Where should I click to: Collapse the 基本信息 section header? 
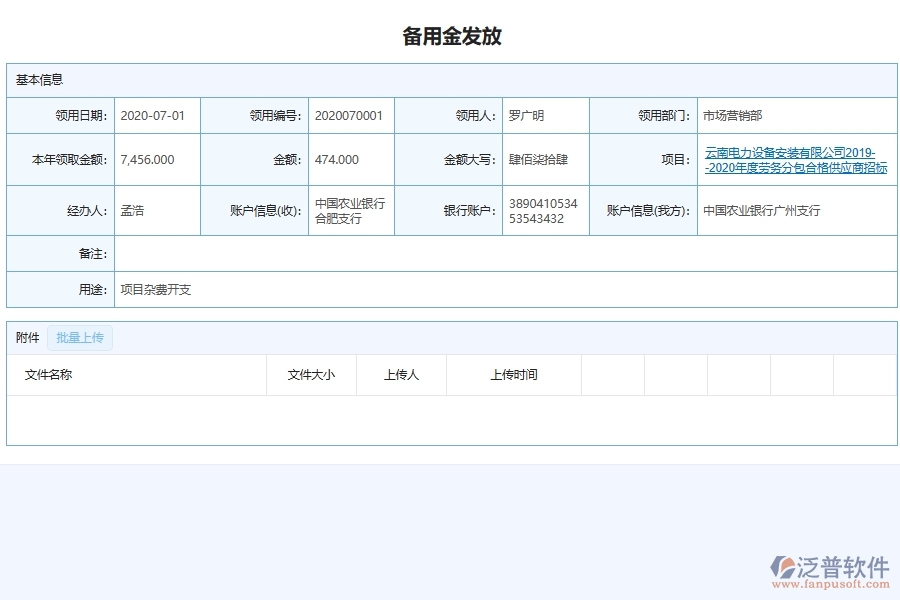pyautogui.click(x=36, y=79)
